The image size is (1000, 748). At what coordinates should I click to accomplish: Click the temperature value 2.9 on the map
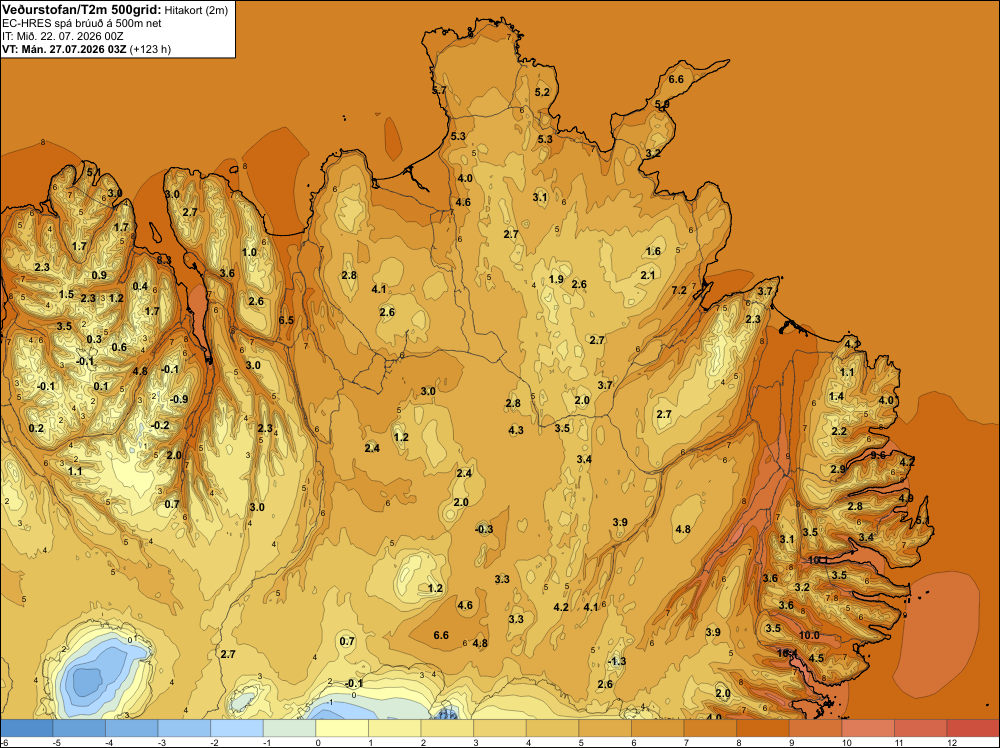pos(838,469)
